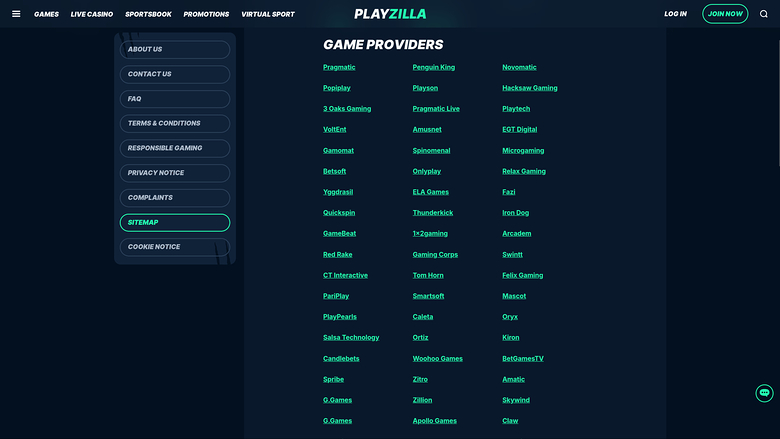Open the Live Casino menu
The image size is (780, 439).
pos(92,14)
